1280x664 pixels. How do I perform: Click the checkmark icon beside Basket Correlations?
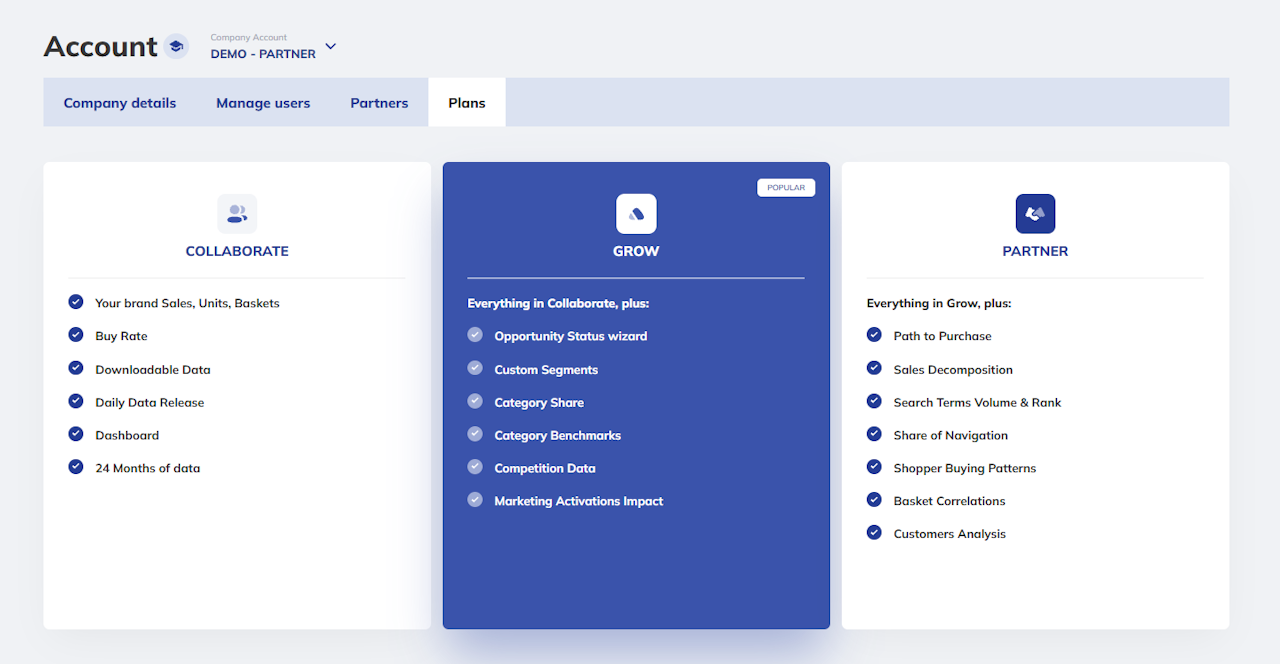point(874,500)
